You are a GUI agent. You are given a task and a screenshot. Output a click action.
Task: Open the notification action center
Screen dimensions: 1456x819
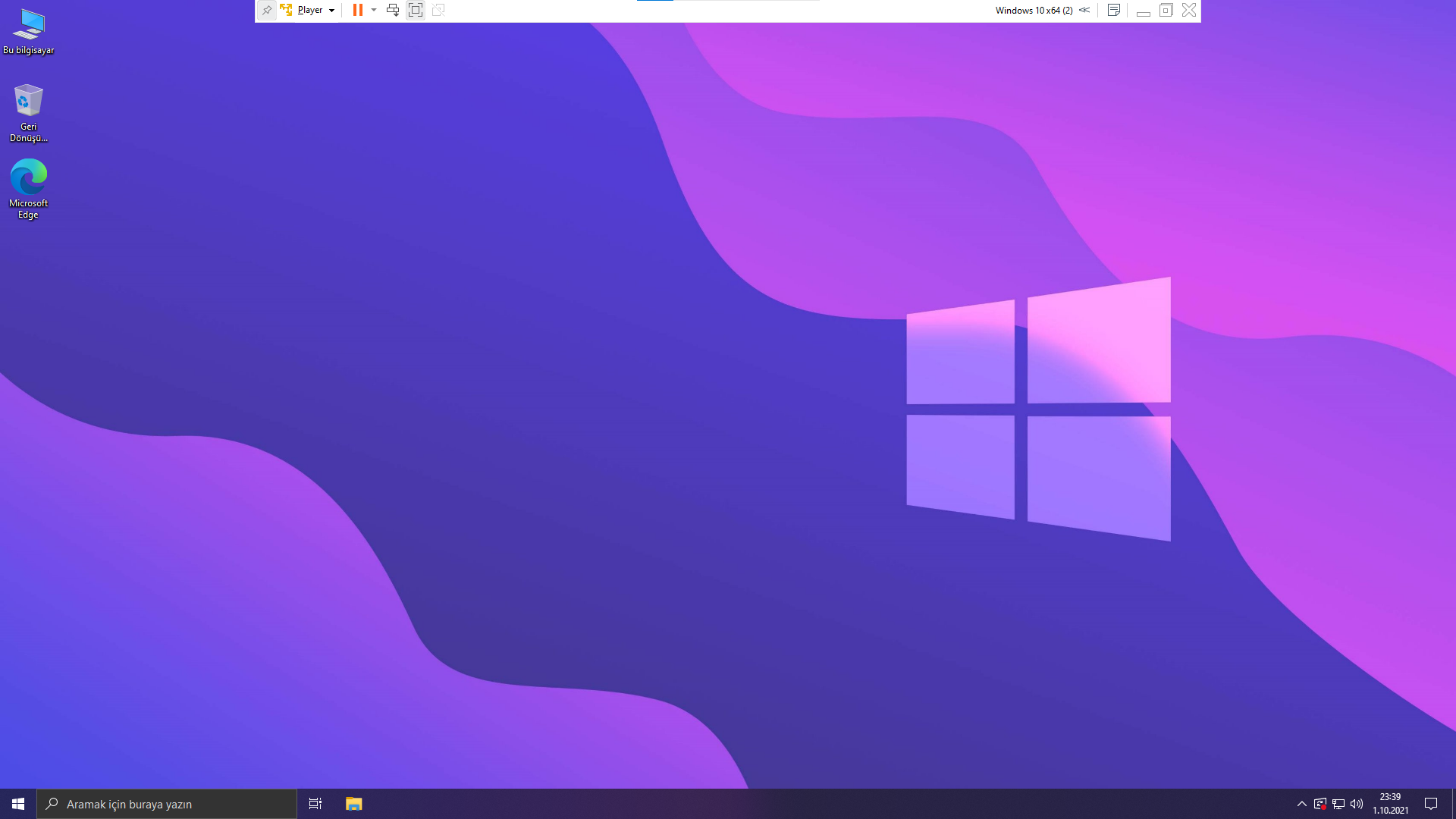[x=1431, y=804]
